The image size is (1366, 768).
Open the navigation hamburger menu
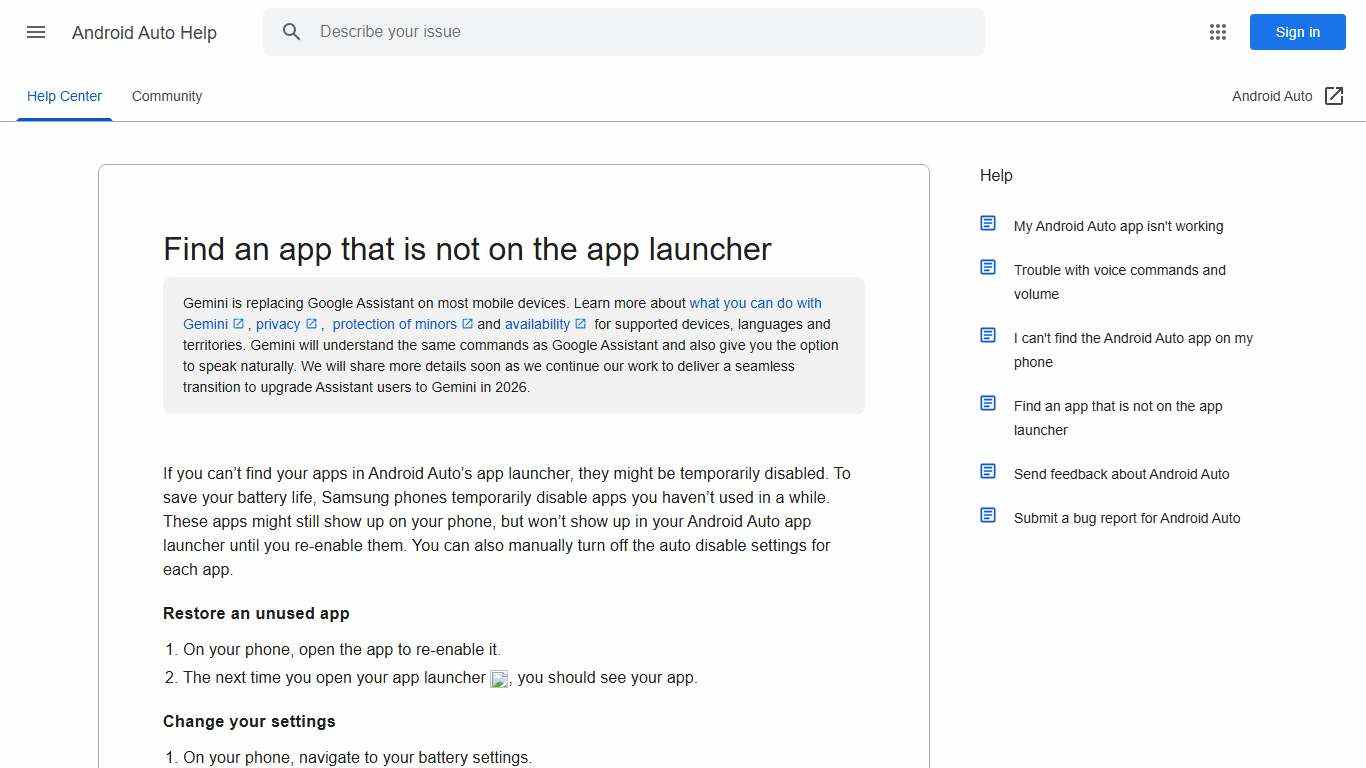(36, 32)
